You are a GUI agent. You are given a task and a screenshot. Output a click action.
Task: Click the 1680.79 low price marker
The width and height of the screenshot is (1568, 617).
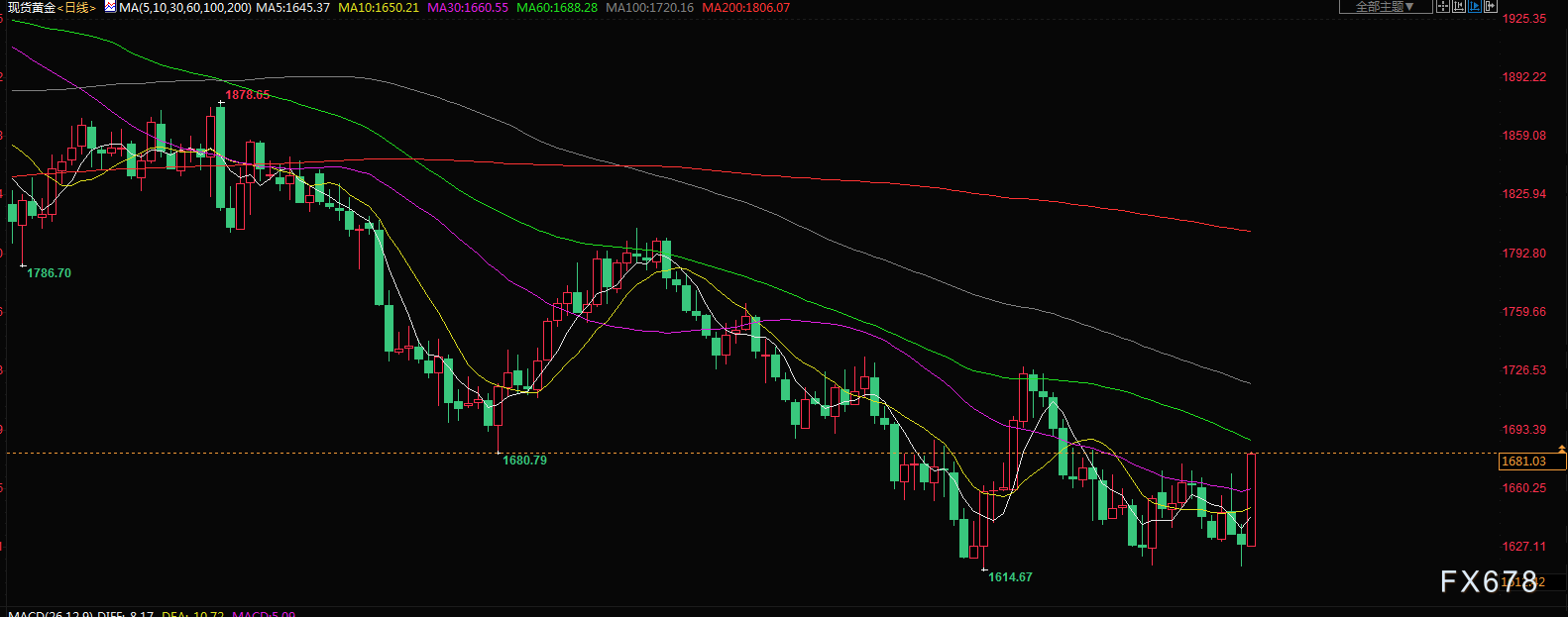[524, 461]
